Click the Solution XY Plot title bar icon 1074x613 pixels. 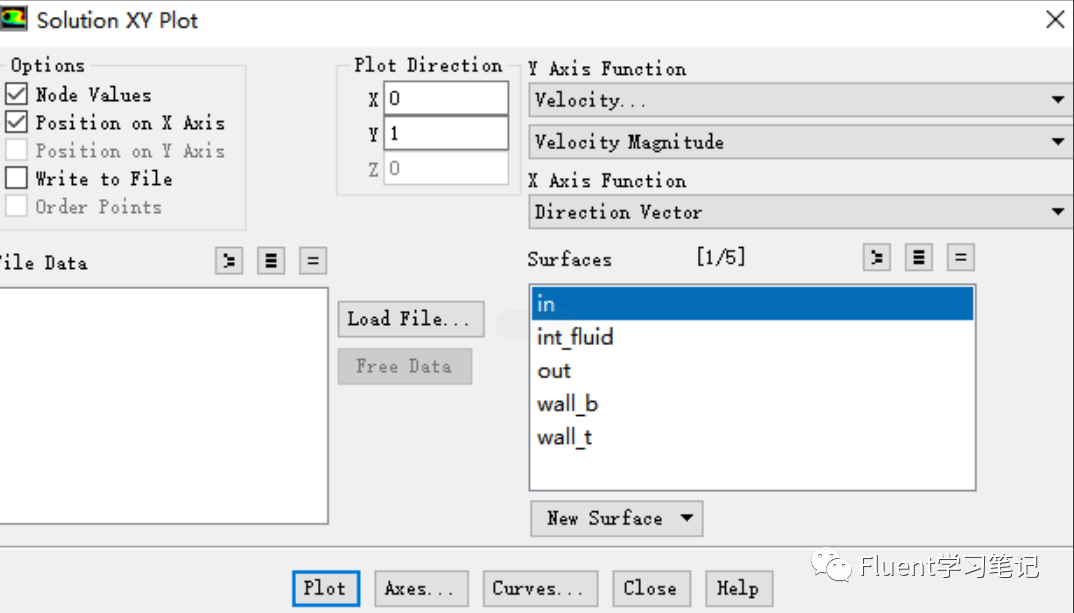[14, 18]
